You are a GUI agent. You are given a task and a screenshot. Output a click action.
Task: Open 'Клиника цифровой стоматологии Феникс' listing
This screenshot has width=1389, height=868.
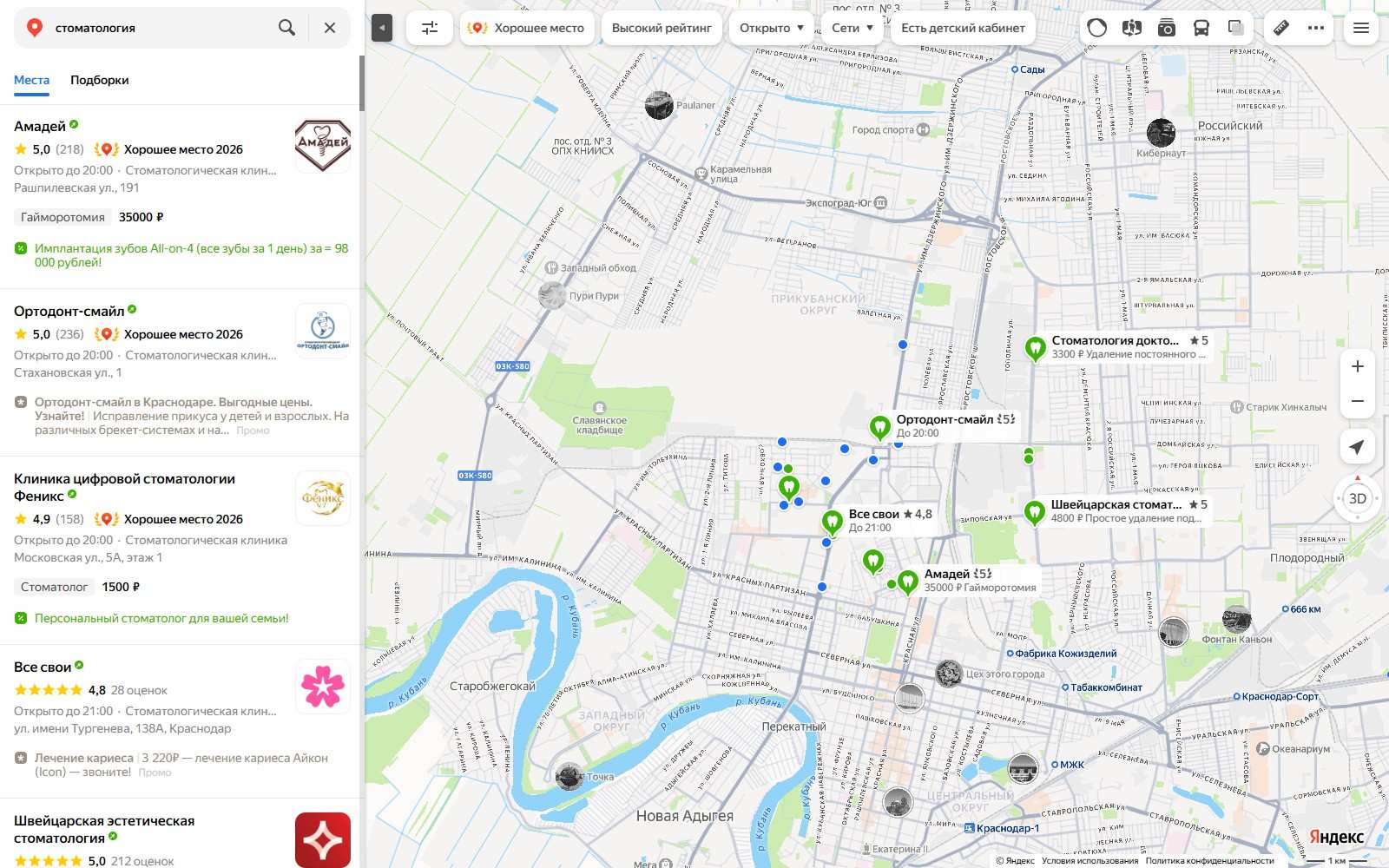pyautogui.click(x=124, y=488)
